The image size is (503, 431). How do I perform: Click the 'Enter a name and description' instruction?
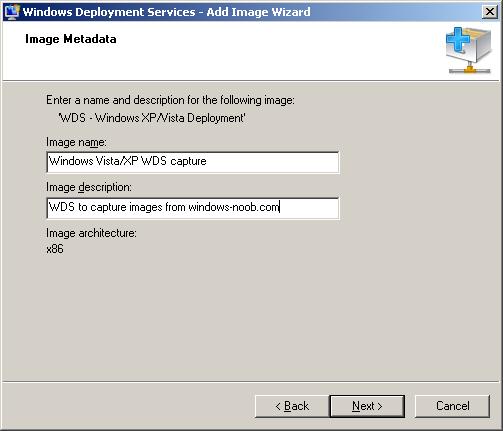click(170, 100)
